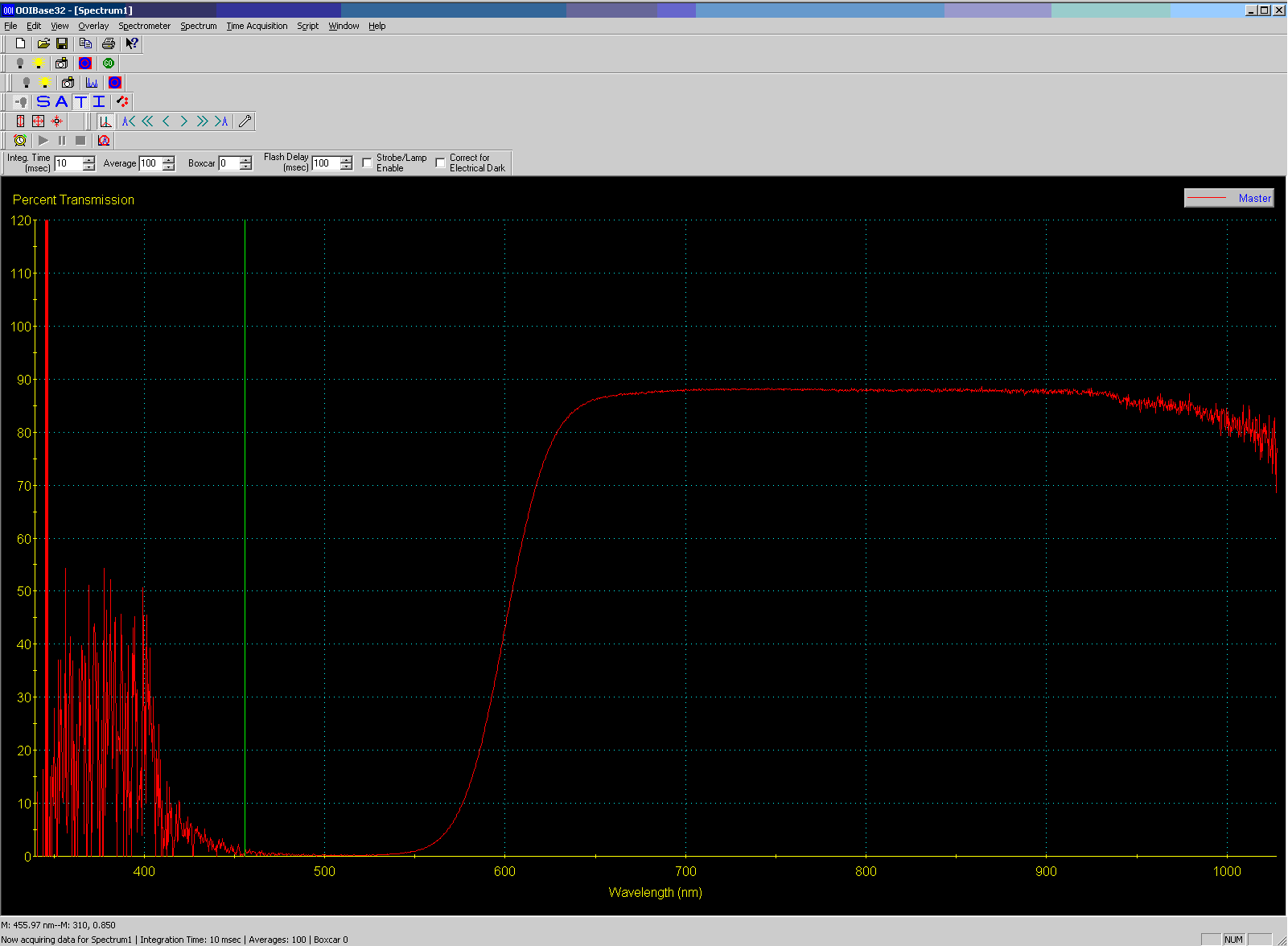Jump cursor to the next peak

click(x=221, y=121)
